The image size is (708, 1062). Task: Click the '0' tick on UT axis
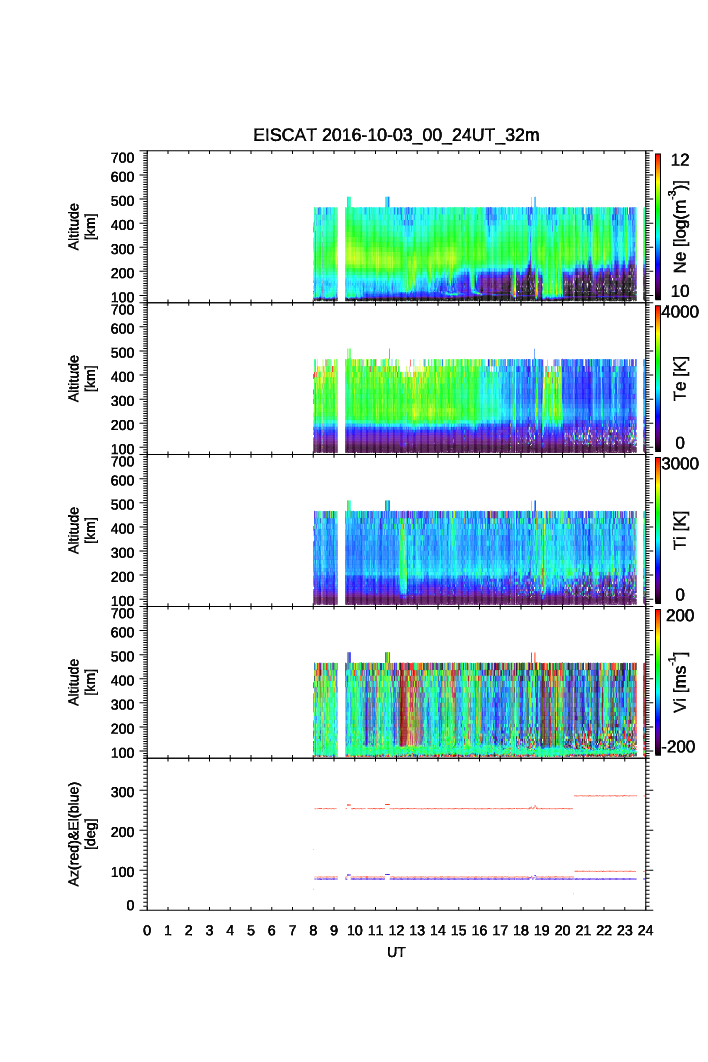click(x=147, y=931)
